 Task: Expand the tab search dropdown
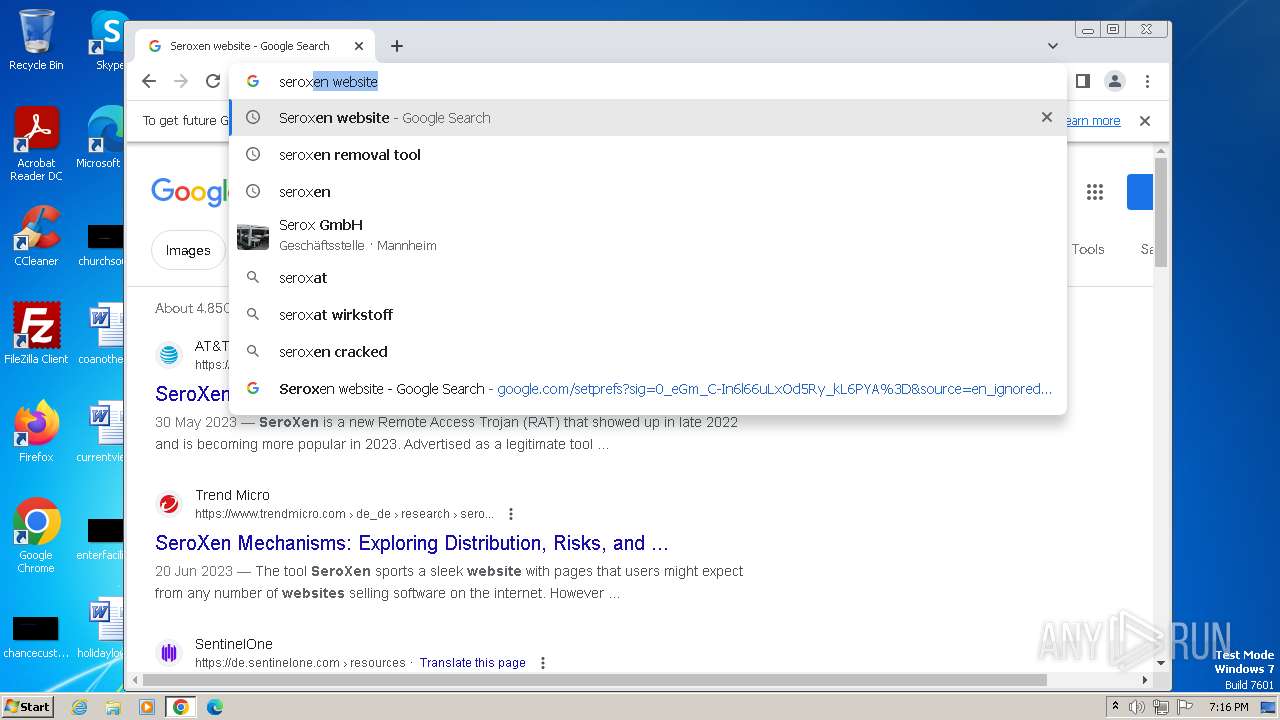(x=1053, y=46)
